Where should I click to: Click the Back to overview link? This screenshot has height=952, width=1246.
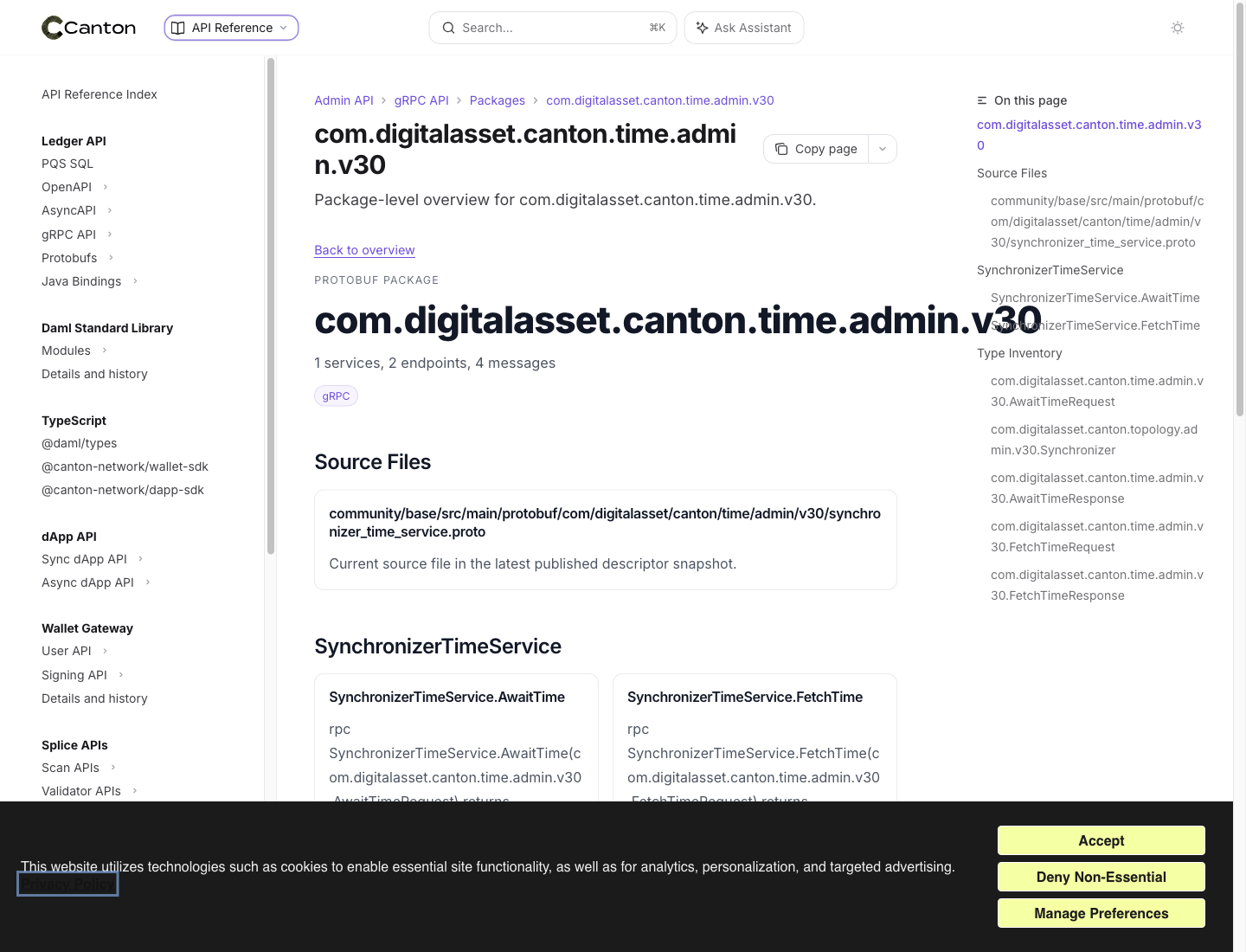364,250
